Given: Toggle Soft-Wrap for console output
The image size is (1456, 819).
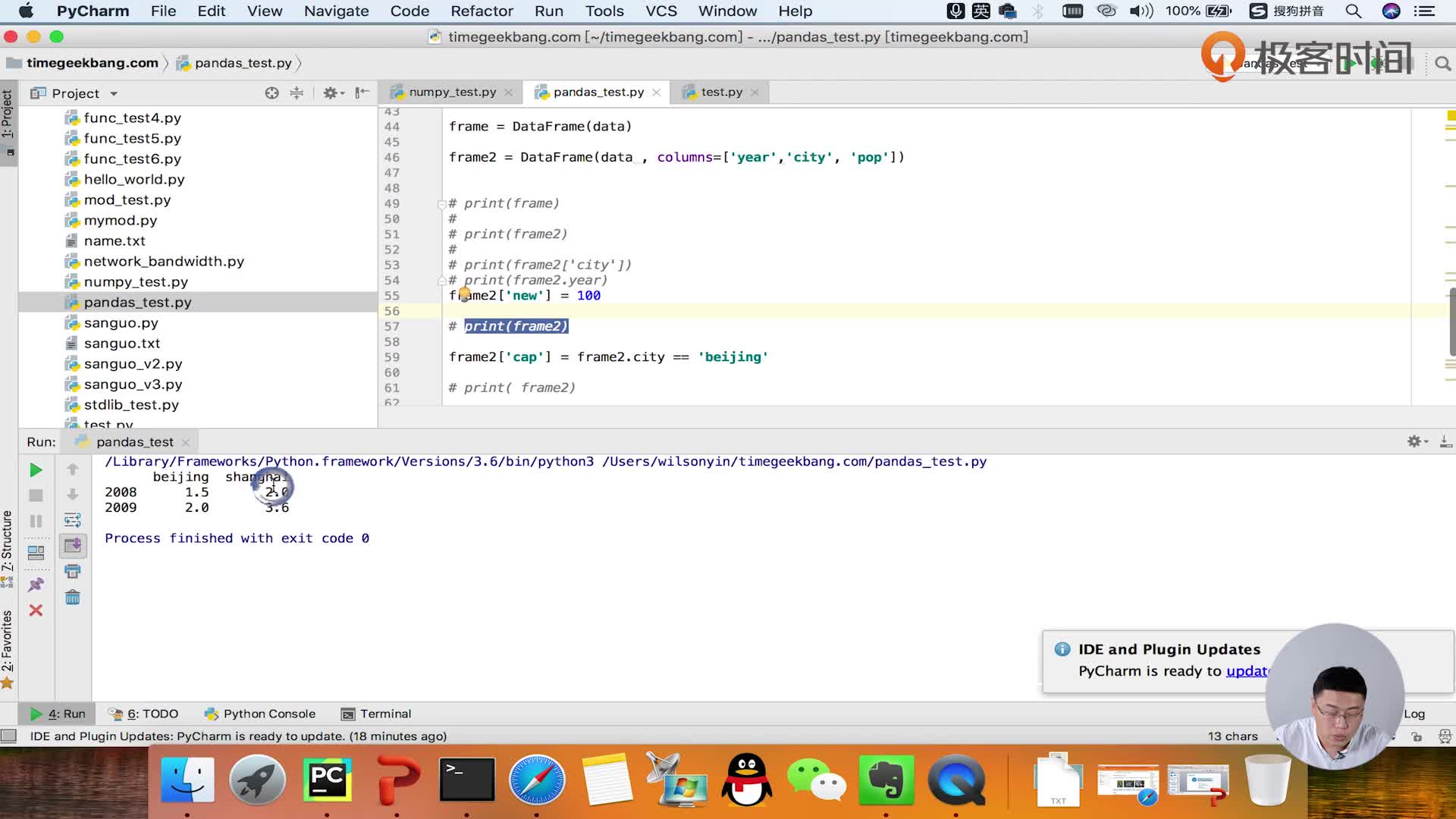Looking at the screenshot, I should point(73,520).
